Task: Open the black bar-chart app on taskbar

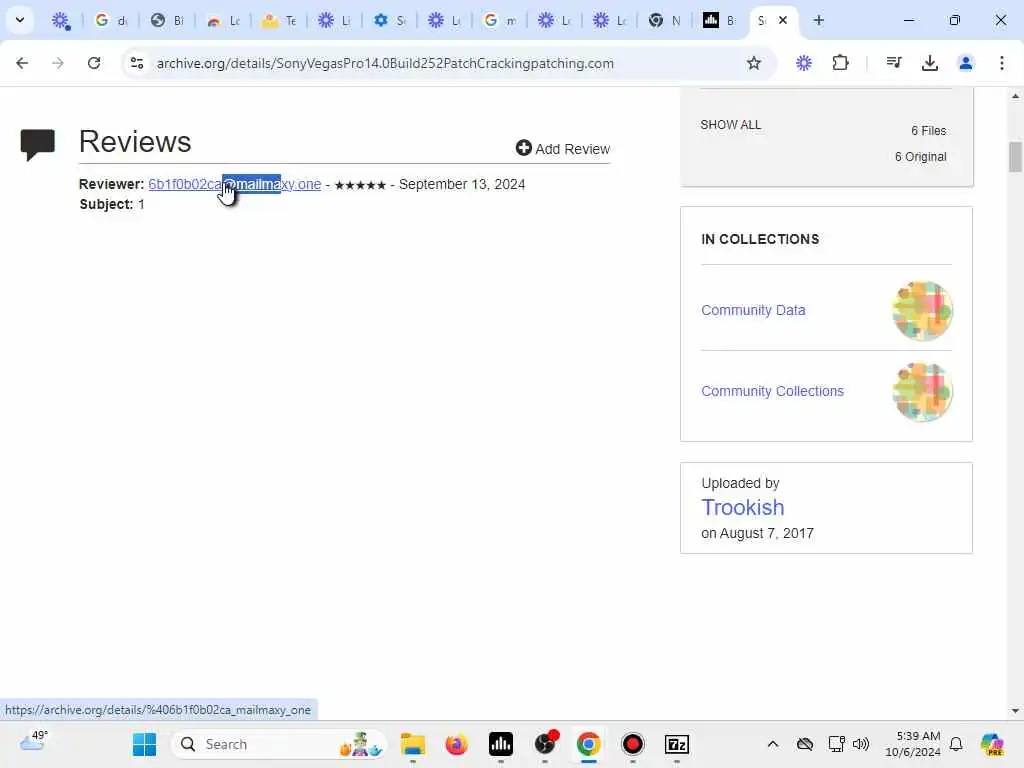Action: coord(501,744)
